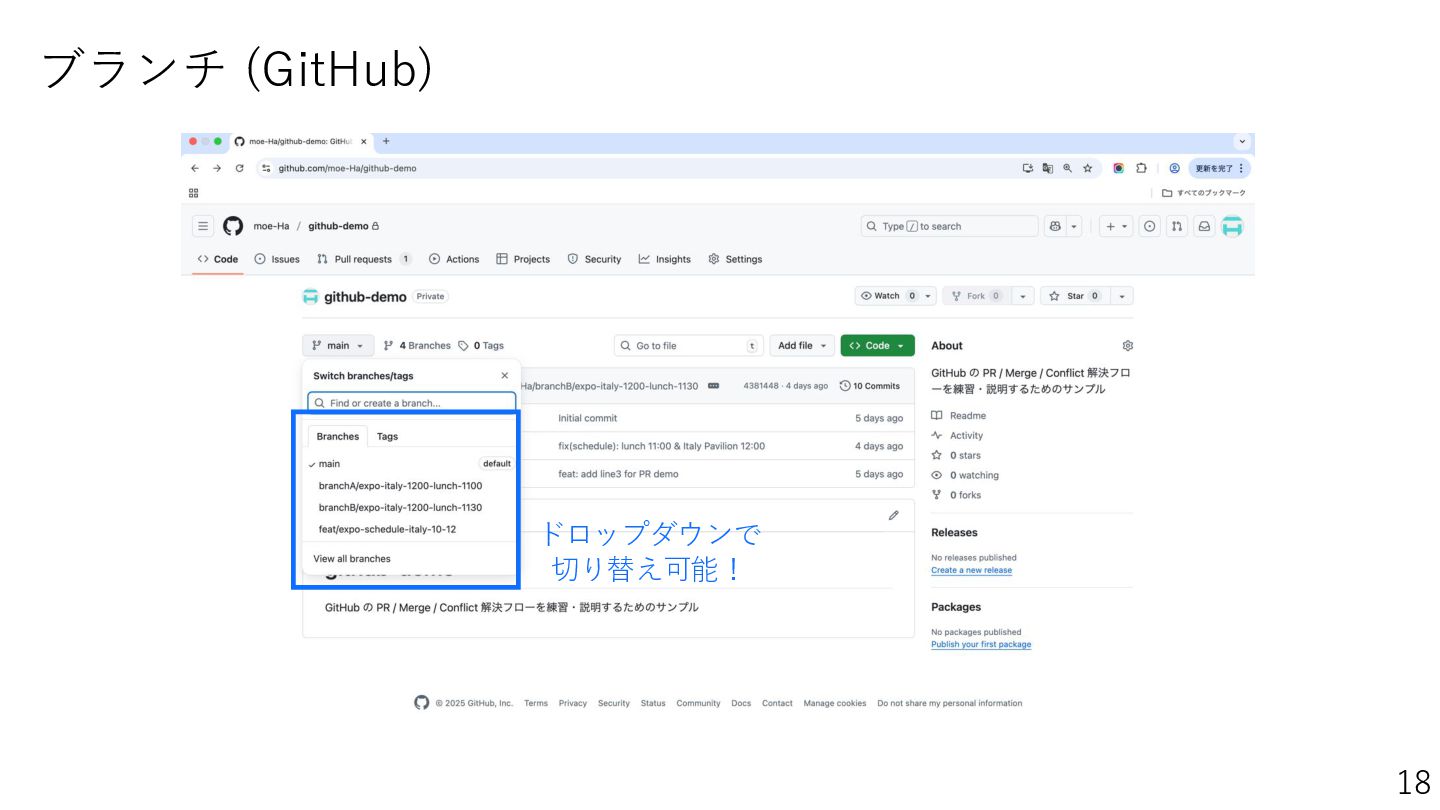Click the Docs link in footer
This screenshot has width=1440, height=810.
(x=741, y=703)
